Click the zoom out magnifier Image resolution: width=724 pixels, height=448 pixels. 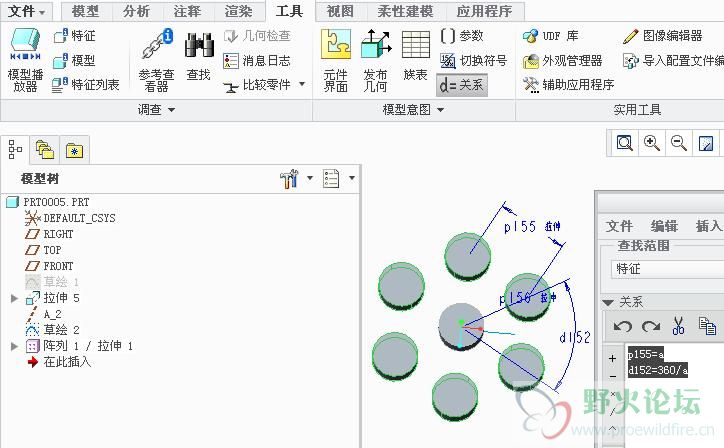click(x=679, y=143)
